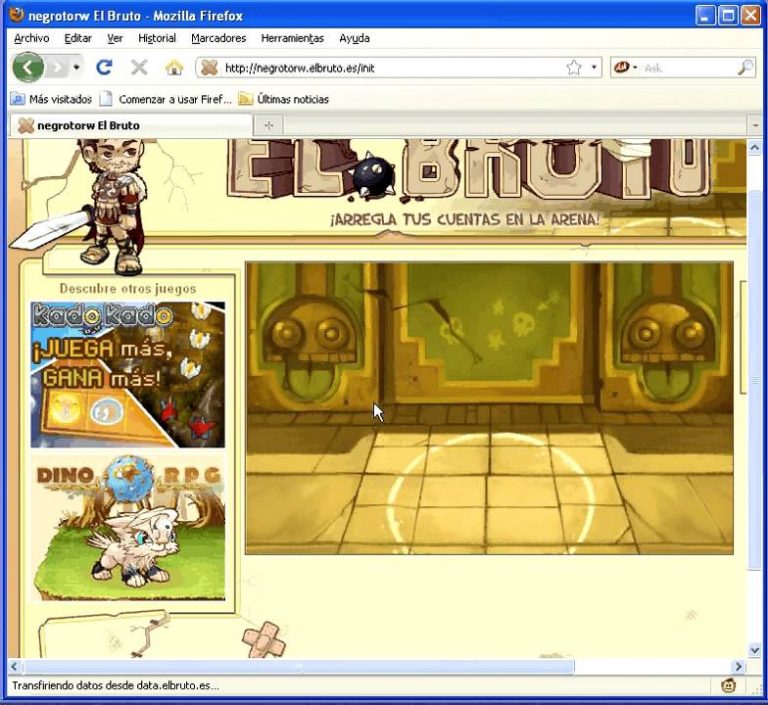
Task: Maximize the Firefox window
Action: tap(728, 16)
